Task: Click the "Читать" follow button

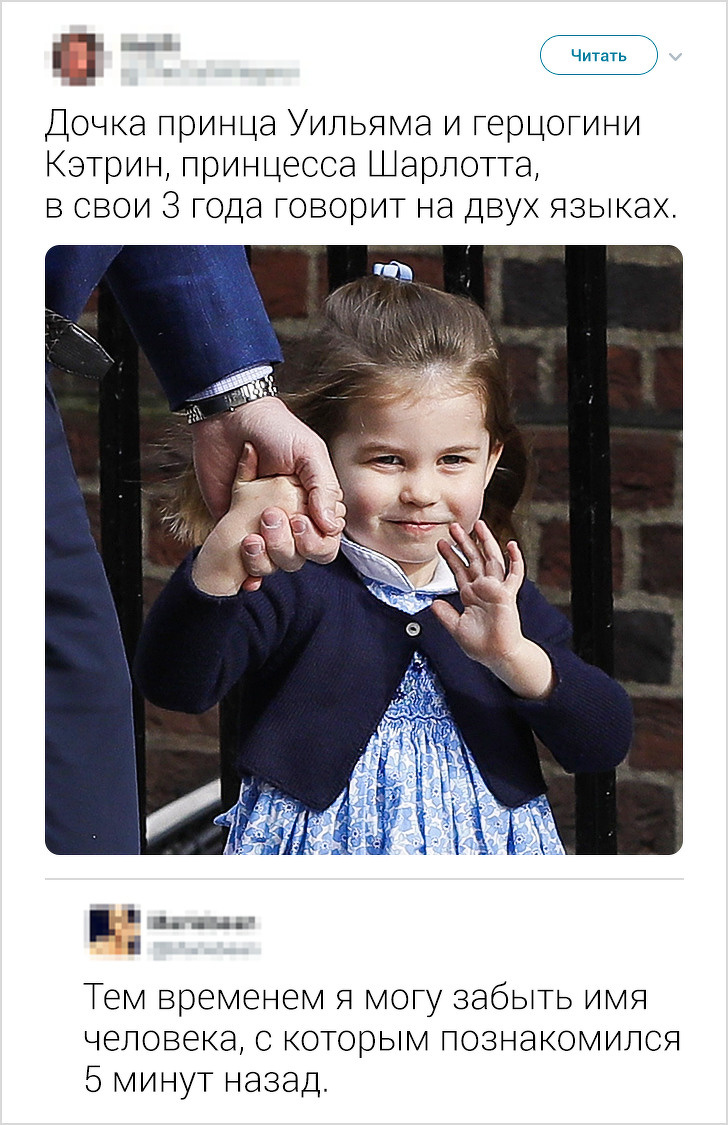Action: pyautogui.click(x=598, y=55)
